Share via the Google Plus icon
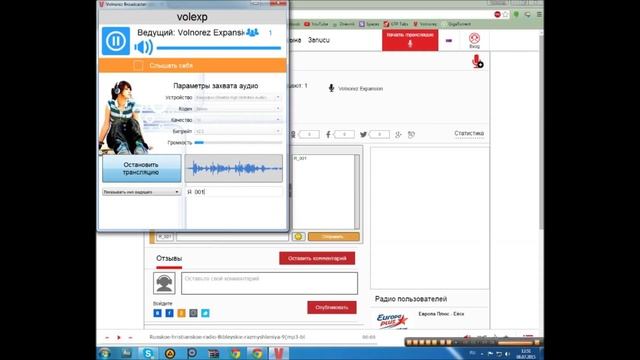The width and height of the screenshot is (640, 360). pyautogui.click(x=398, y=134)
